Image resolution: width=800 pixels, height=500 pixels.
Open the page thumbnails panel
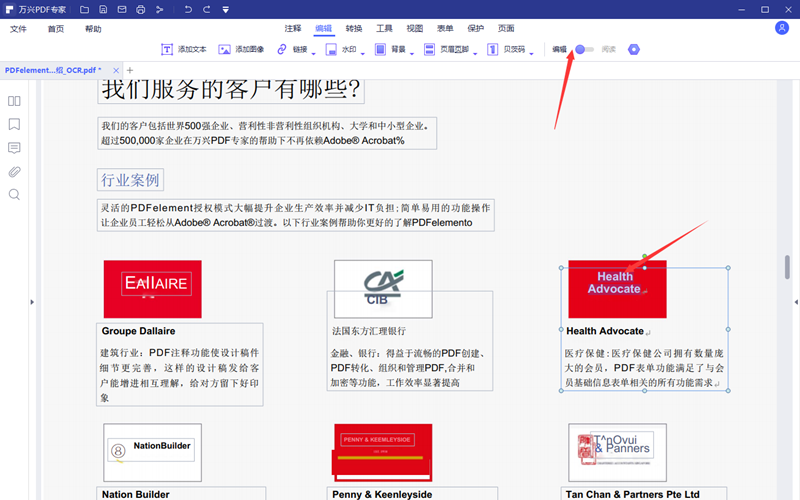(14, 101)
